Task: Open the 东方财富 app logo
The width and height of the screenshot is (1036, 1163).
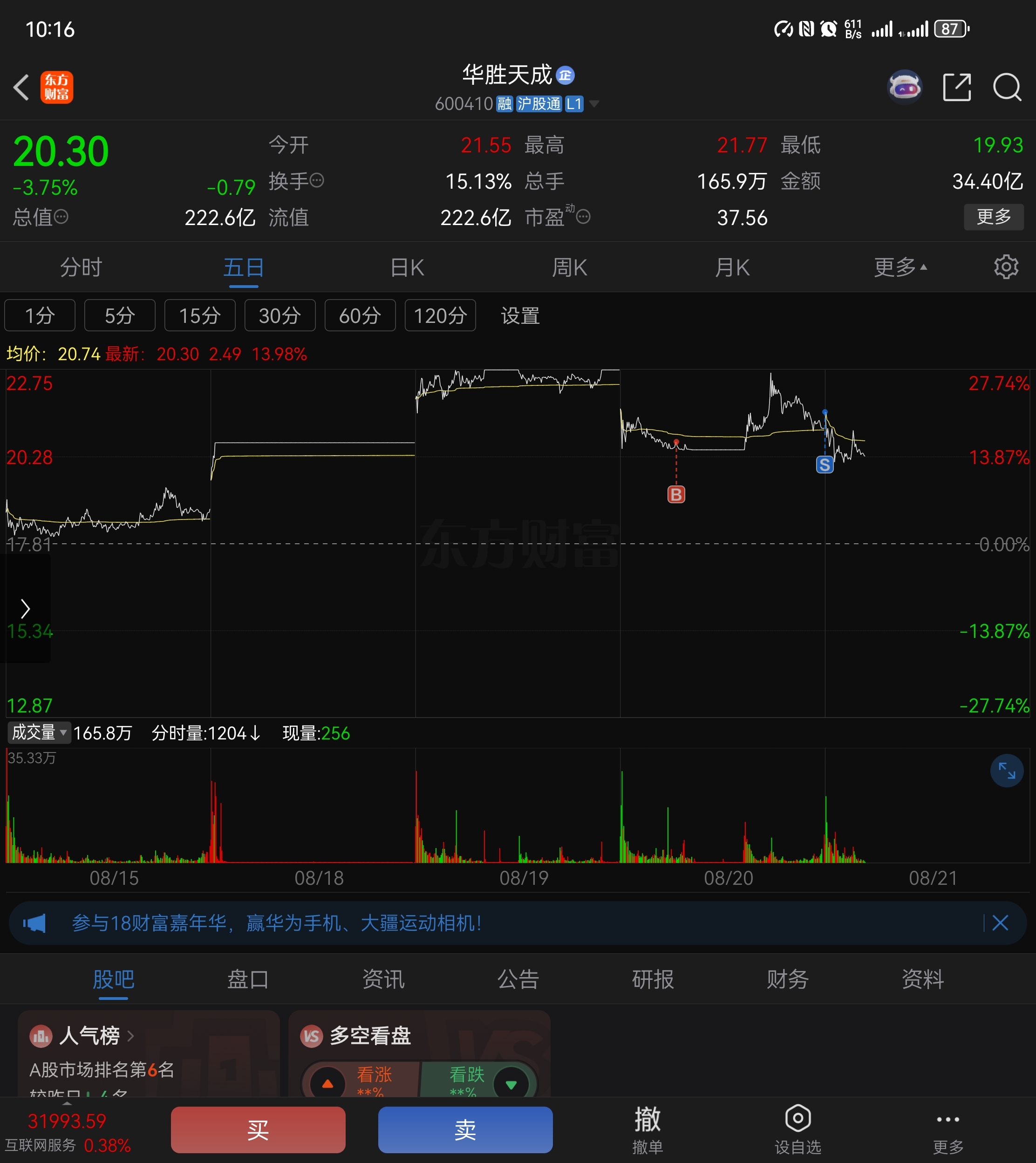Action: 57,88
